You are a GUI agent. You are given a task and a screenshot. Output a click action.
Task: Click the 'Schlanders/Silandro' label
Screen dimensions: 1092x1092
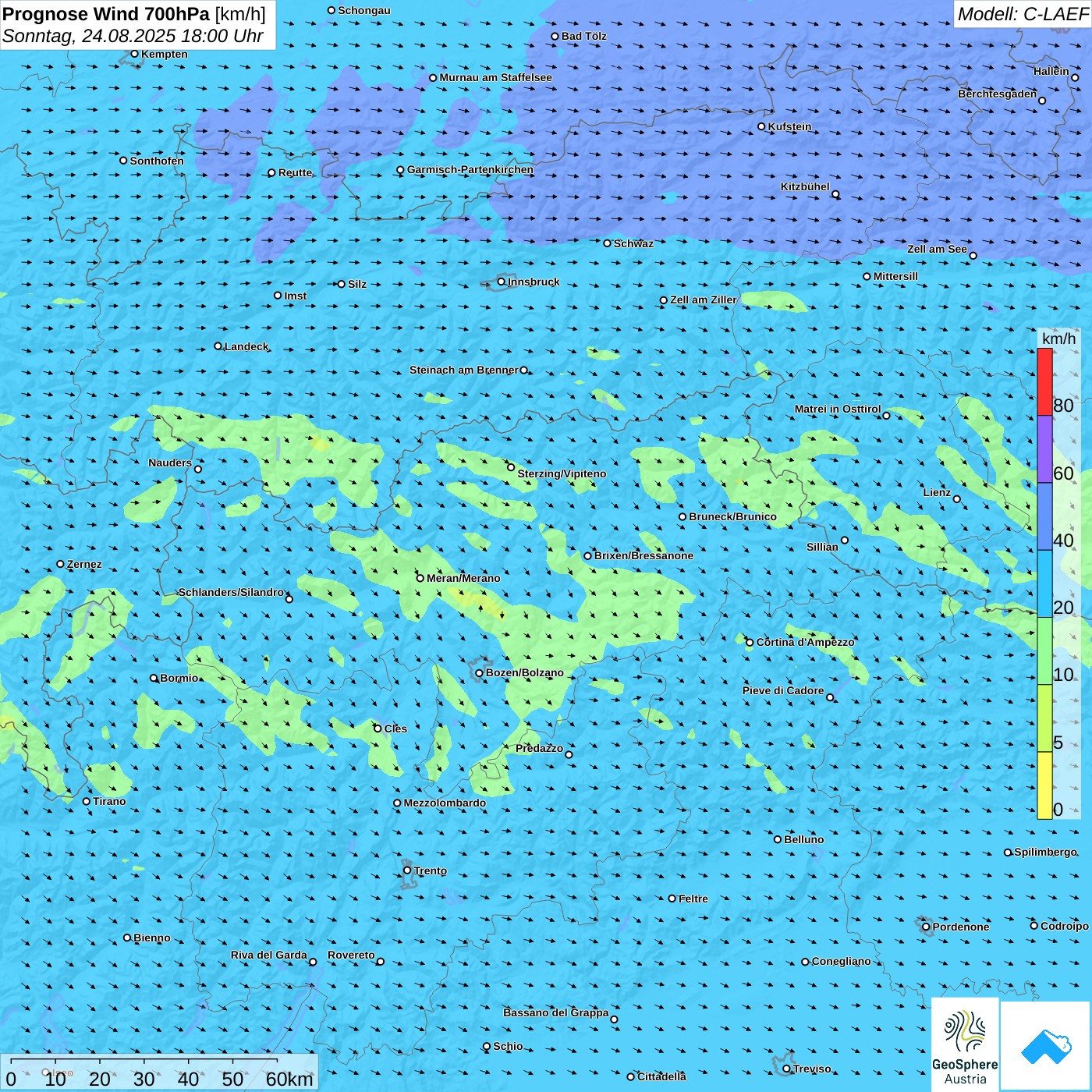point(231,592)
